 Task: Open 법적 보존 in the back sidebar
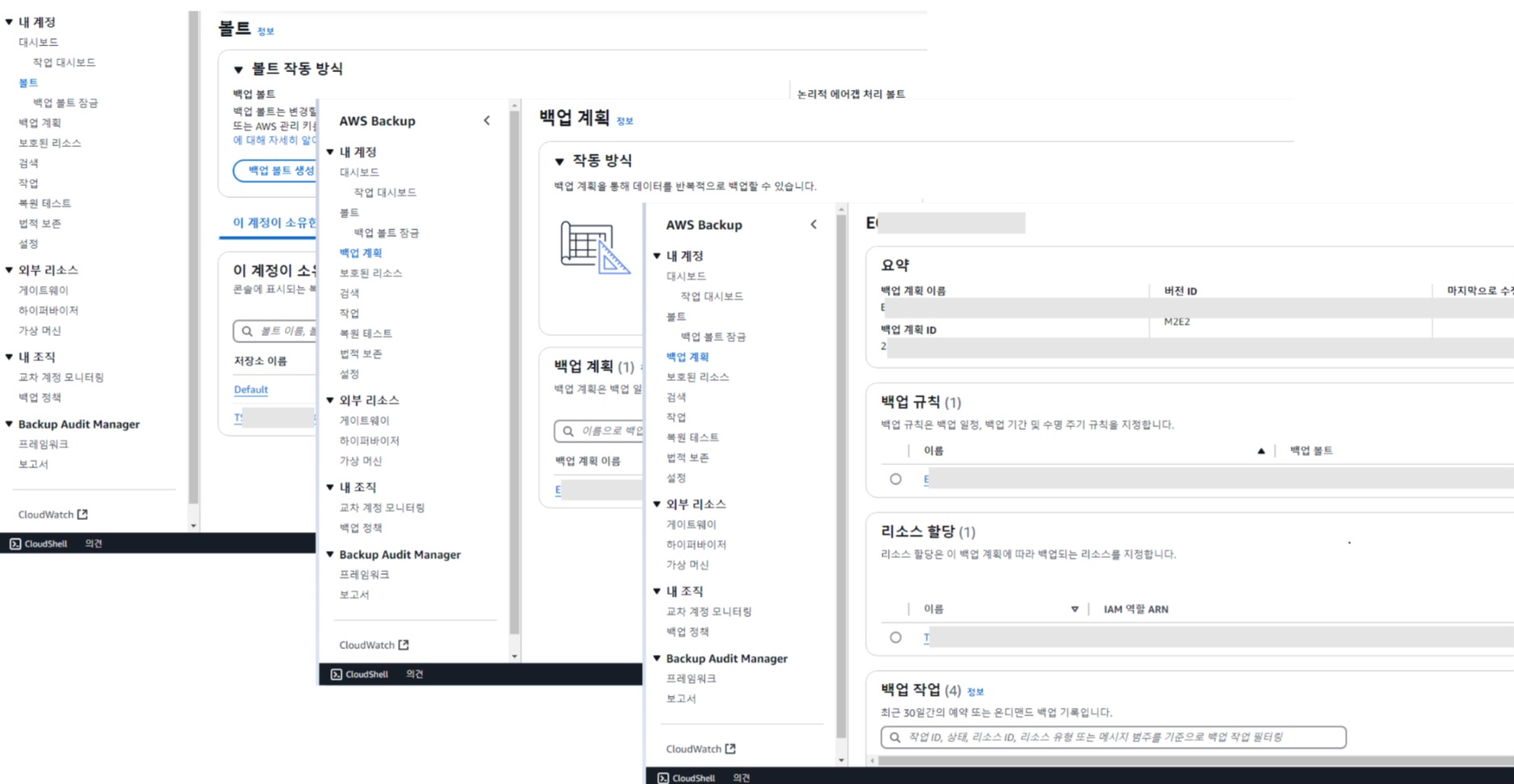pyautogui.click(x=40, y=223)
